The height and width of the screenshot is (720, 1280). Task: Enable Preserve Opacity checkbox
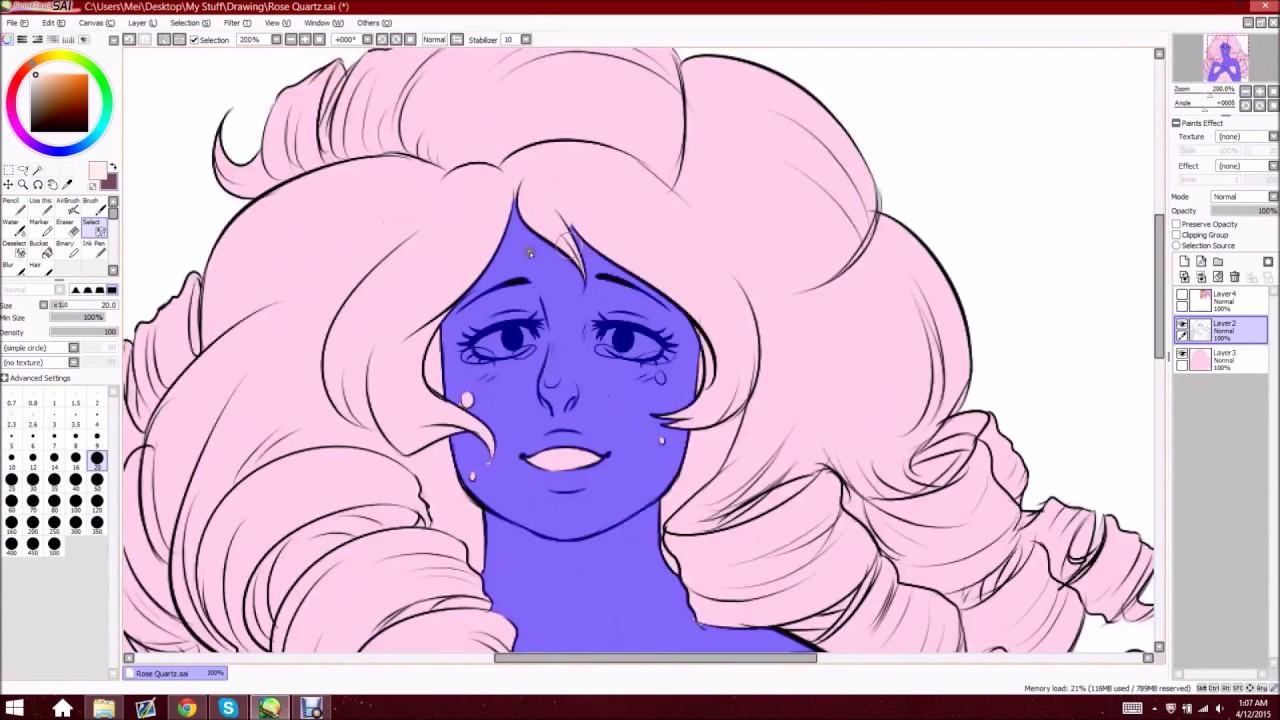[1176, 224]
